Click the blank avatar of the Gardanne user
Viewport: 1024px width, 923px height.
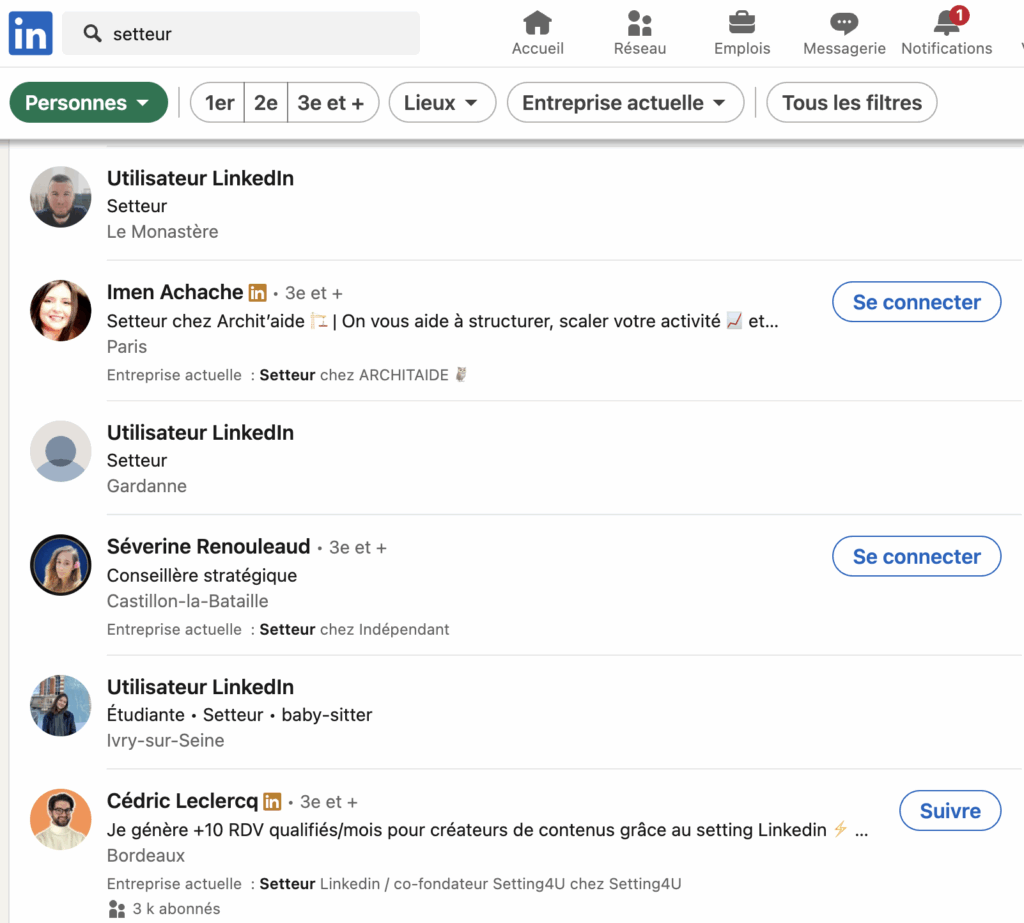[61, 451]
